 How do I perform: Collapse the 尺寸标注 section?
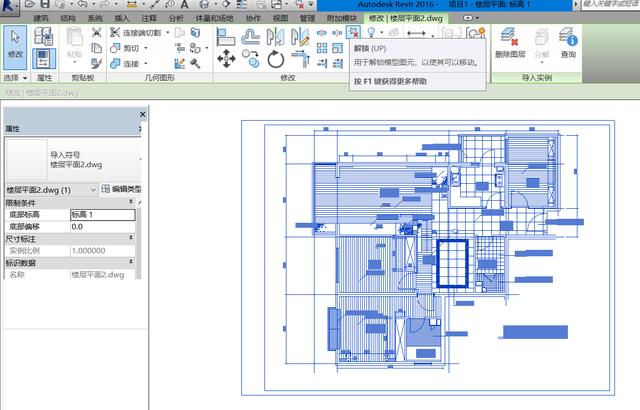(133, 238)
